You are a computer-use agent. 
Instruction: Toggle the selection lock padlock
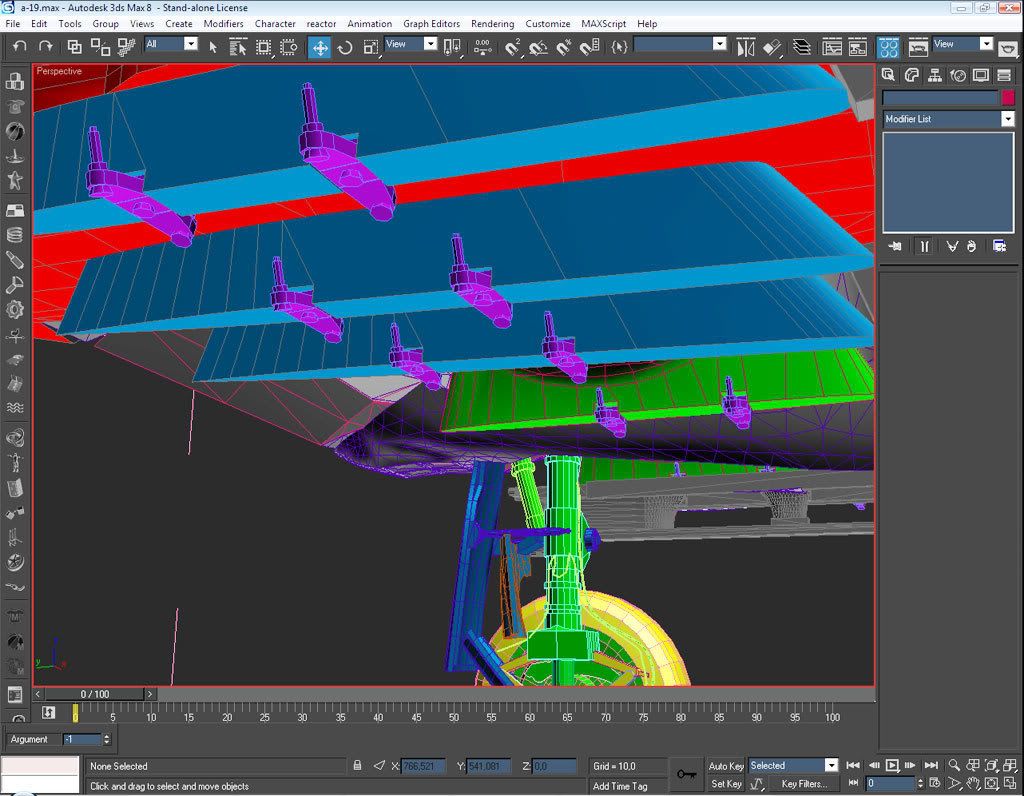[x=357, y=766]
